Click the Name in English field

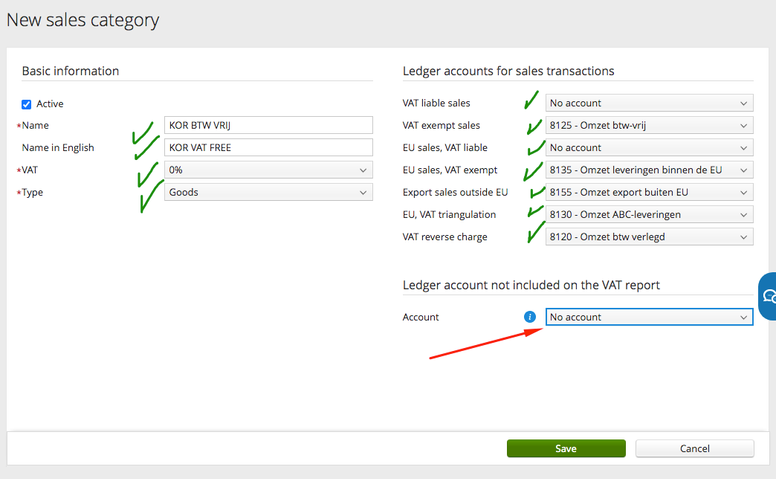pos(268,148)
